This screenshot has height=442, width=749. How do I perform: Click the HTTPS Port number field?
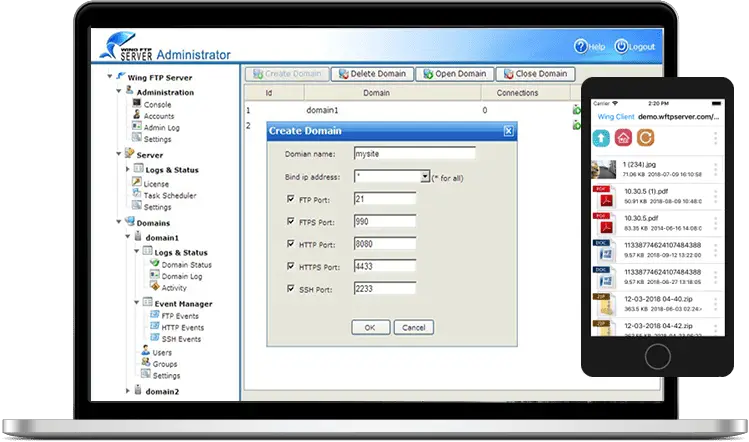click(385, 266)
